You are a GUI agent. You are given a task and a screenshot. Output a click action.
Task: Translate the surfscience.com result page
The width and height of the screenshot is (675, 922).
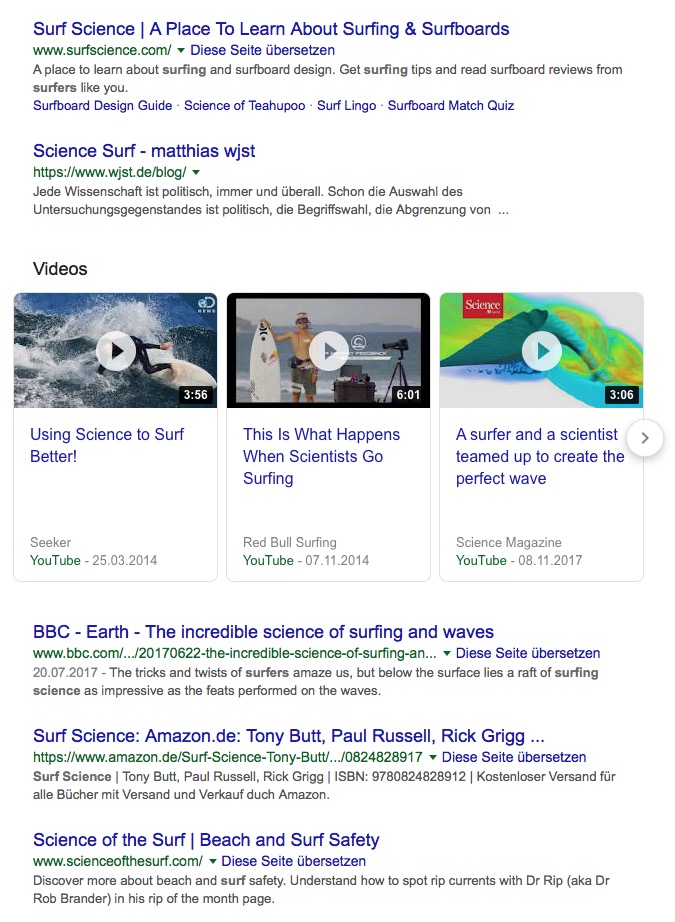(x=262, y=51)
